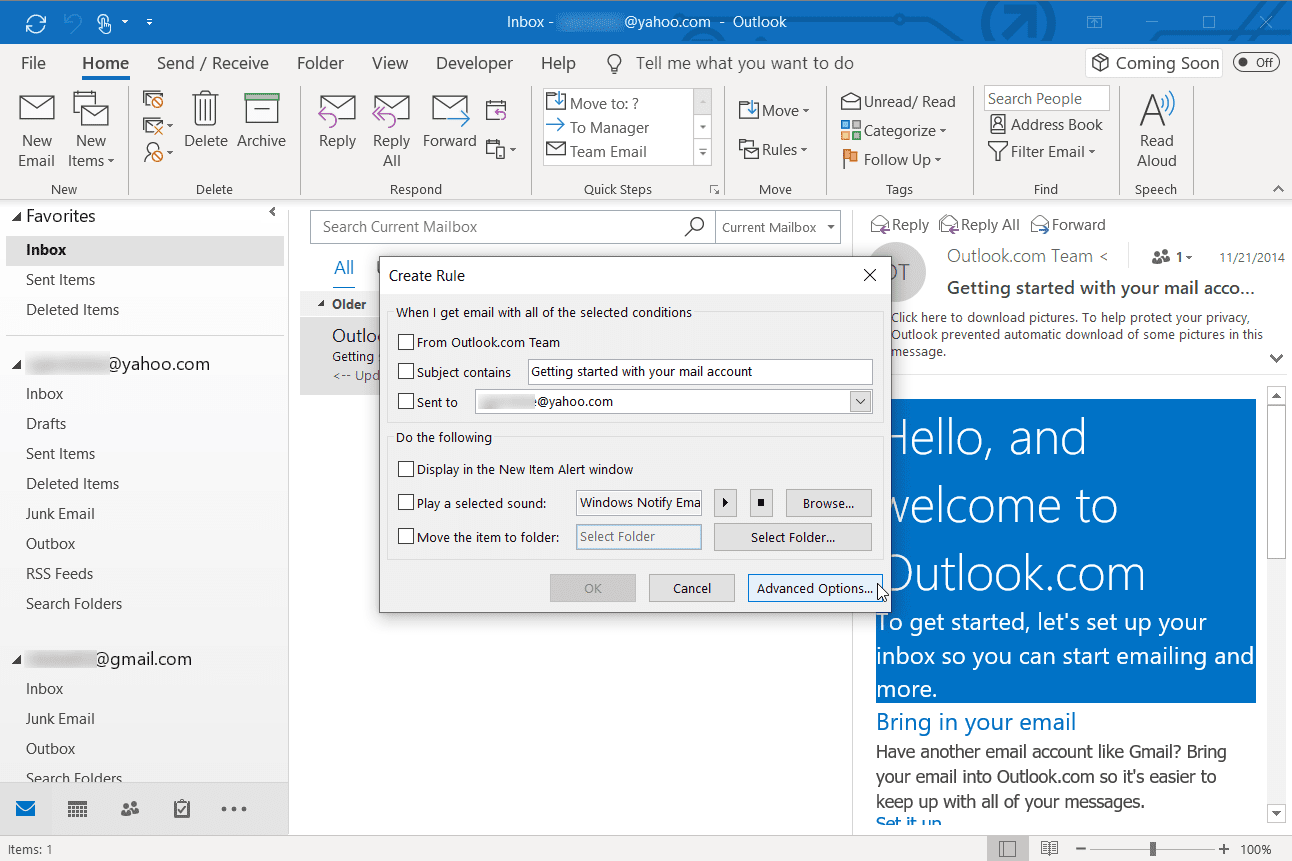Image resolution: width=1292 pixels, height=861 pixels.
Task: Click Cancel in Create Rule dialog
Action: point(692,588)
